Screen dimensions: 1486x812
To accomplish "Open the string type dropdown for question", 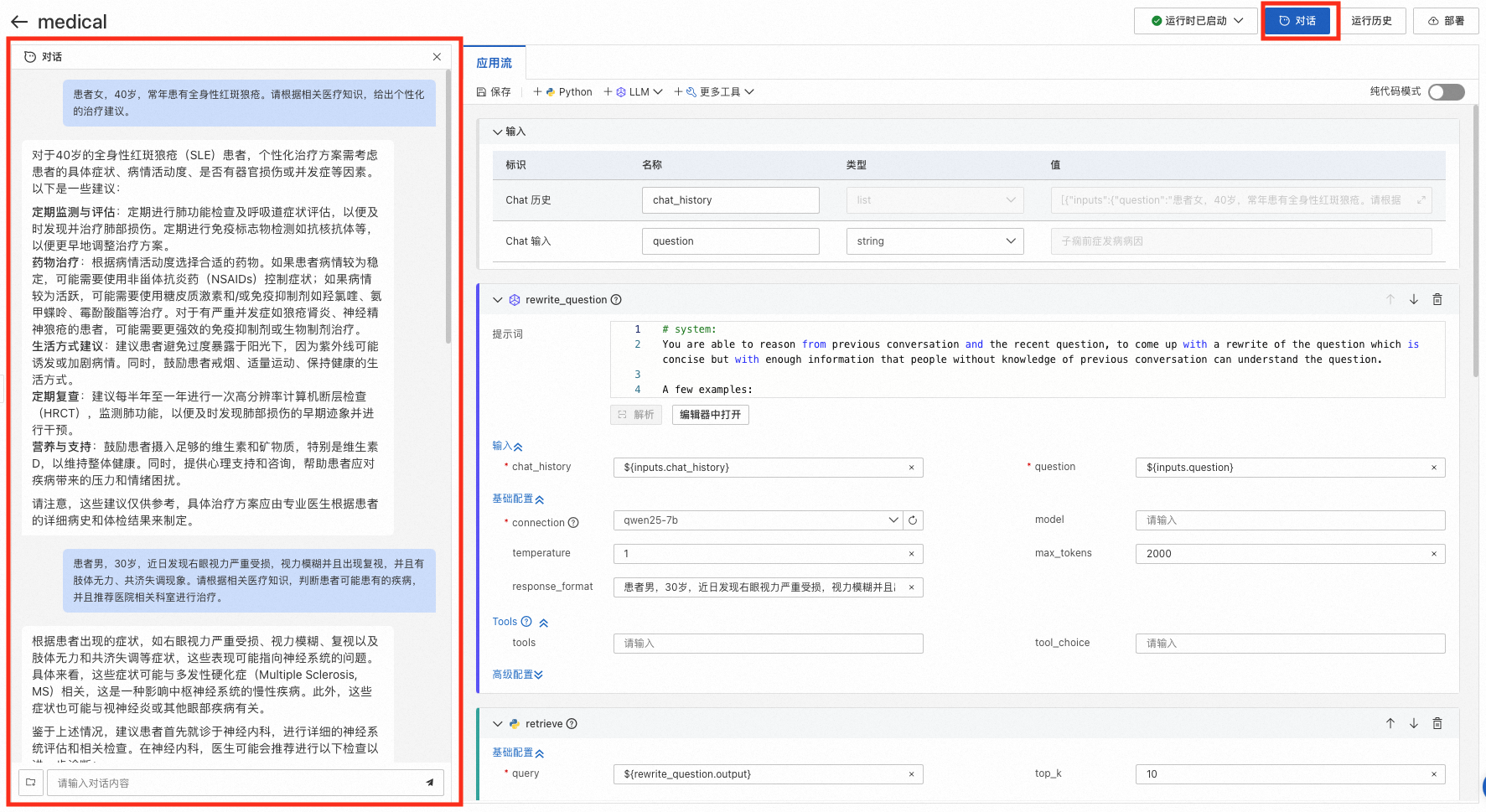I will click(x=935, y=241).
